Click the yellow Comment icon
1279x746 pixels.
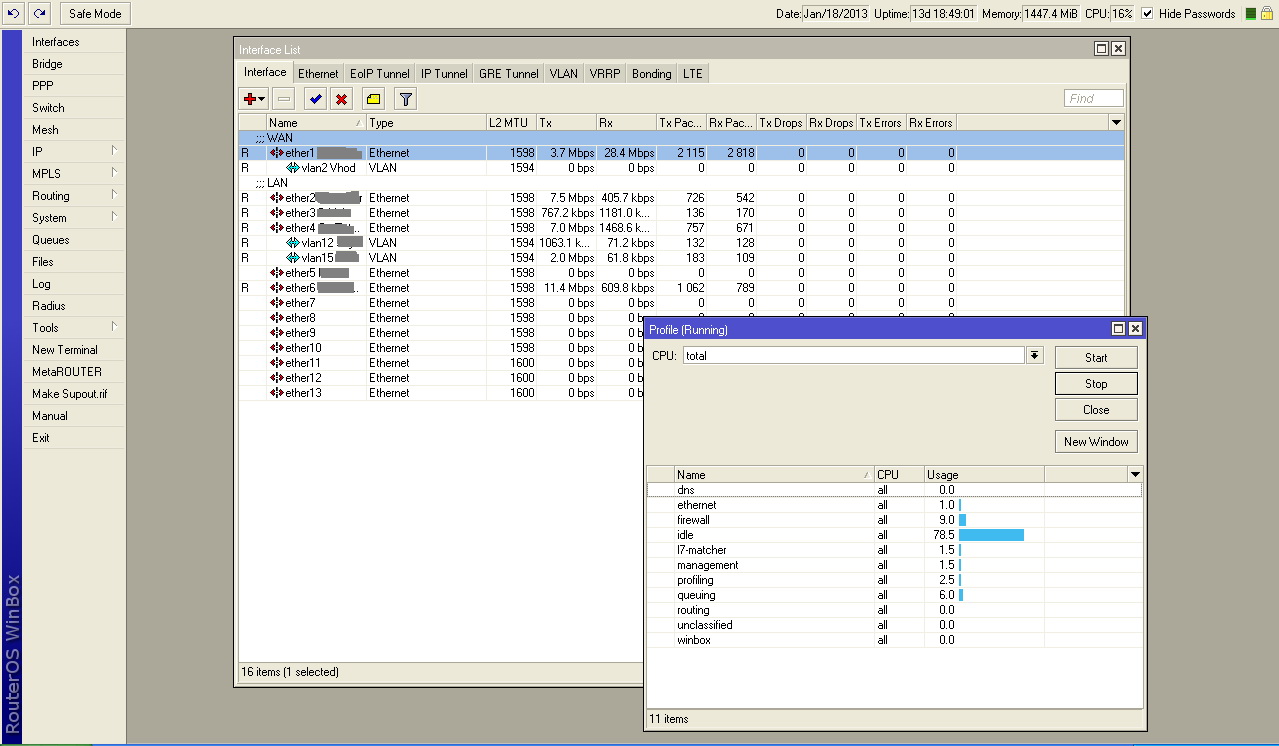(x=373, y=99)
